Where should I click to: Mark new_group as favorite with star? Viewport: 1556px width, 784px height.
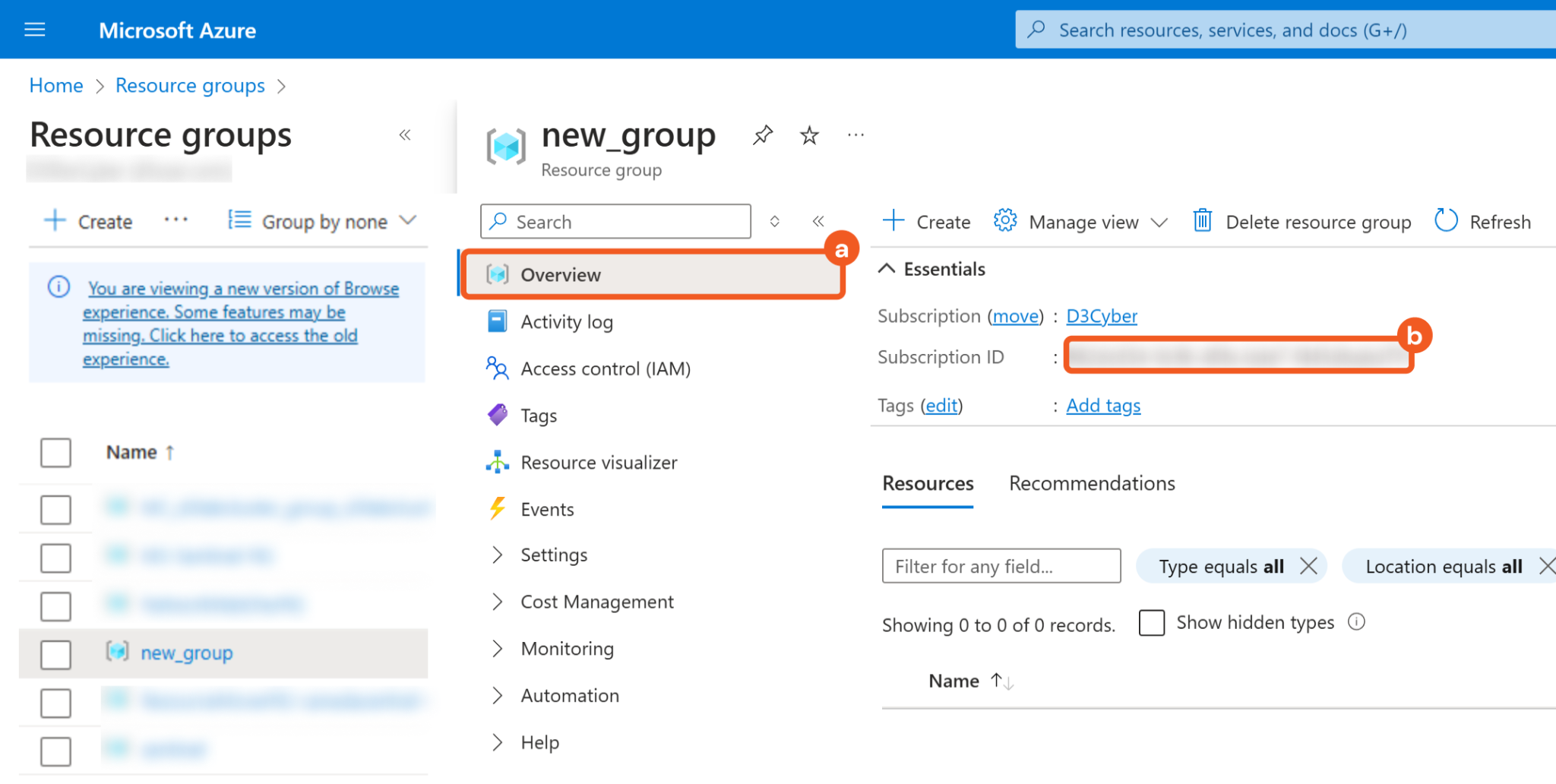(809, 135)
